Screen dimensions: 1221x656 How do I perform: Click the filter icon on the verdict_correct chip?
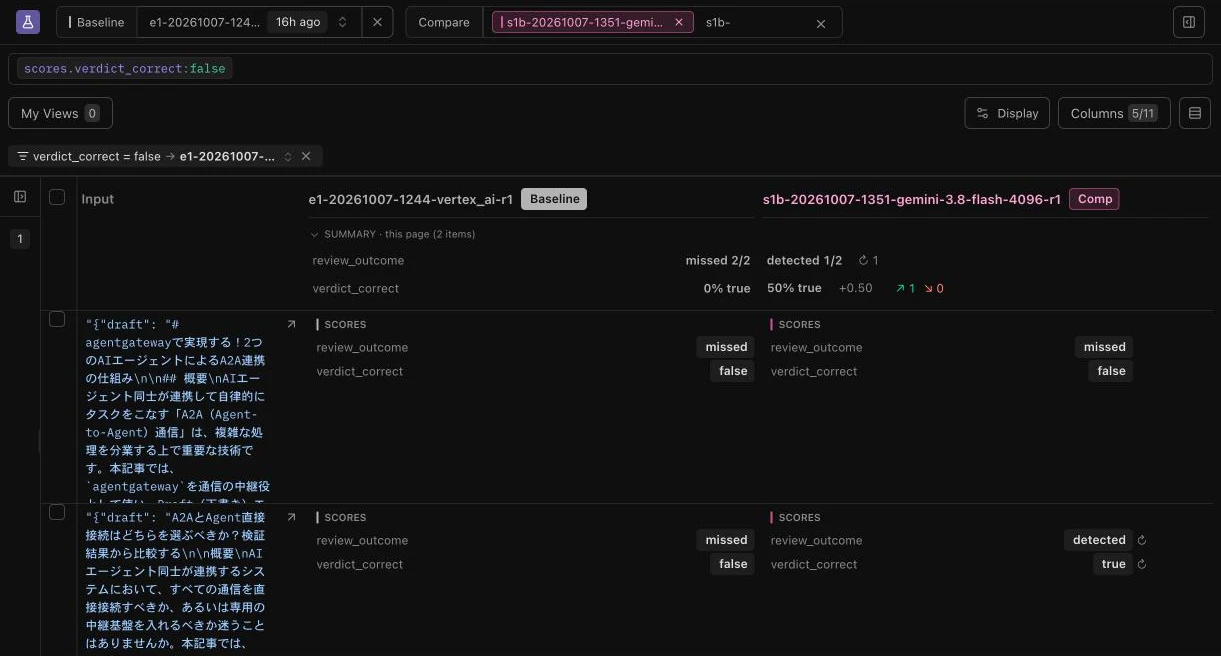(23, 156)
